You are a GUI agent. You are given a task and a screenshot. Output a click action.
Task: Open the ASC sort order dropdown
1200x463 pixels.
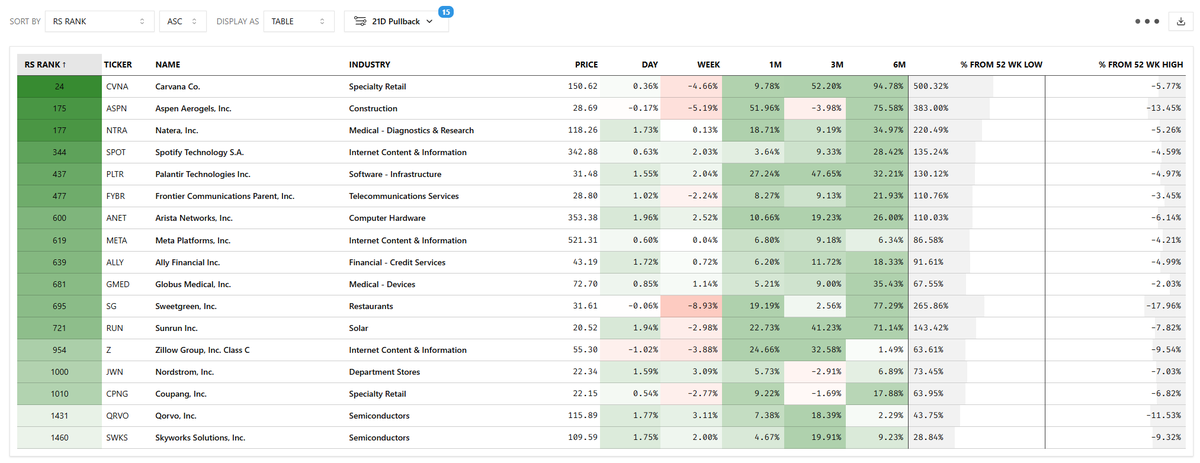[x=183, y=21]
